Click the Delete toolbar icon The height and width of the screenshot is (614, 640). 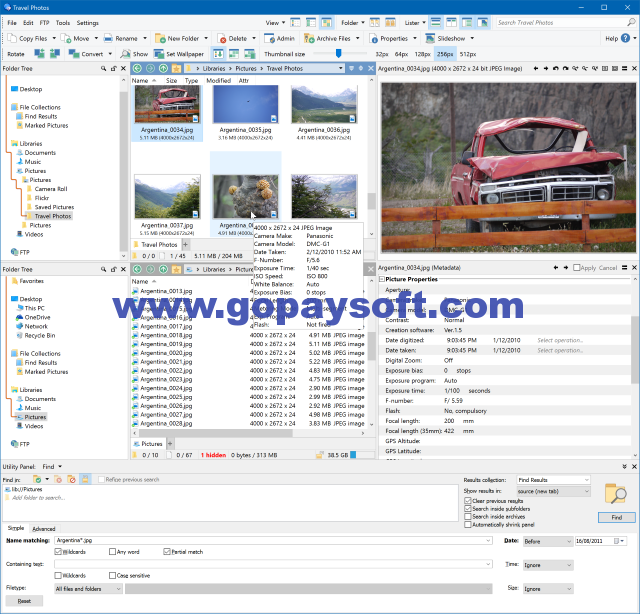[222, 38]
